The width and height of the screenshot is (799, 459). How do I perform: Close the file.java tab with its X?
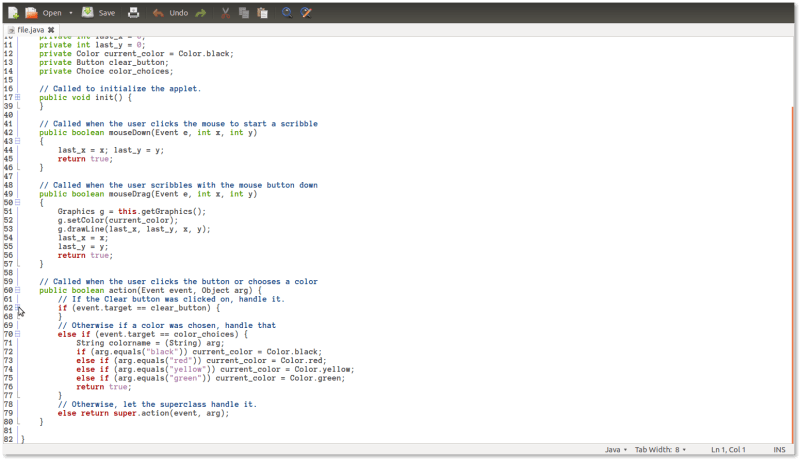point(51,30)
